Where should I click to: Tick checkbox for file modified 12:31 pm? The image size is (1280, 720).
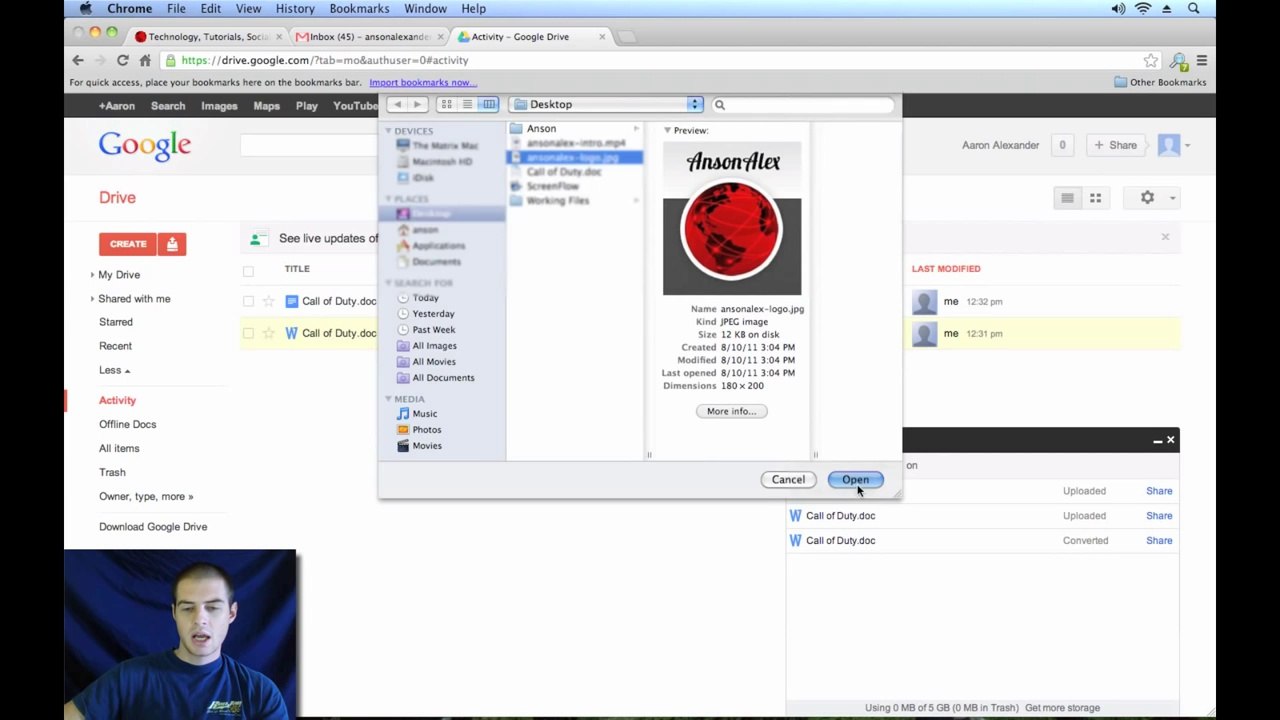[248, 334]
